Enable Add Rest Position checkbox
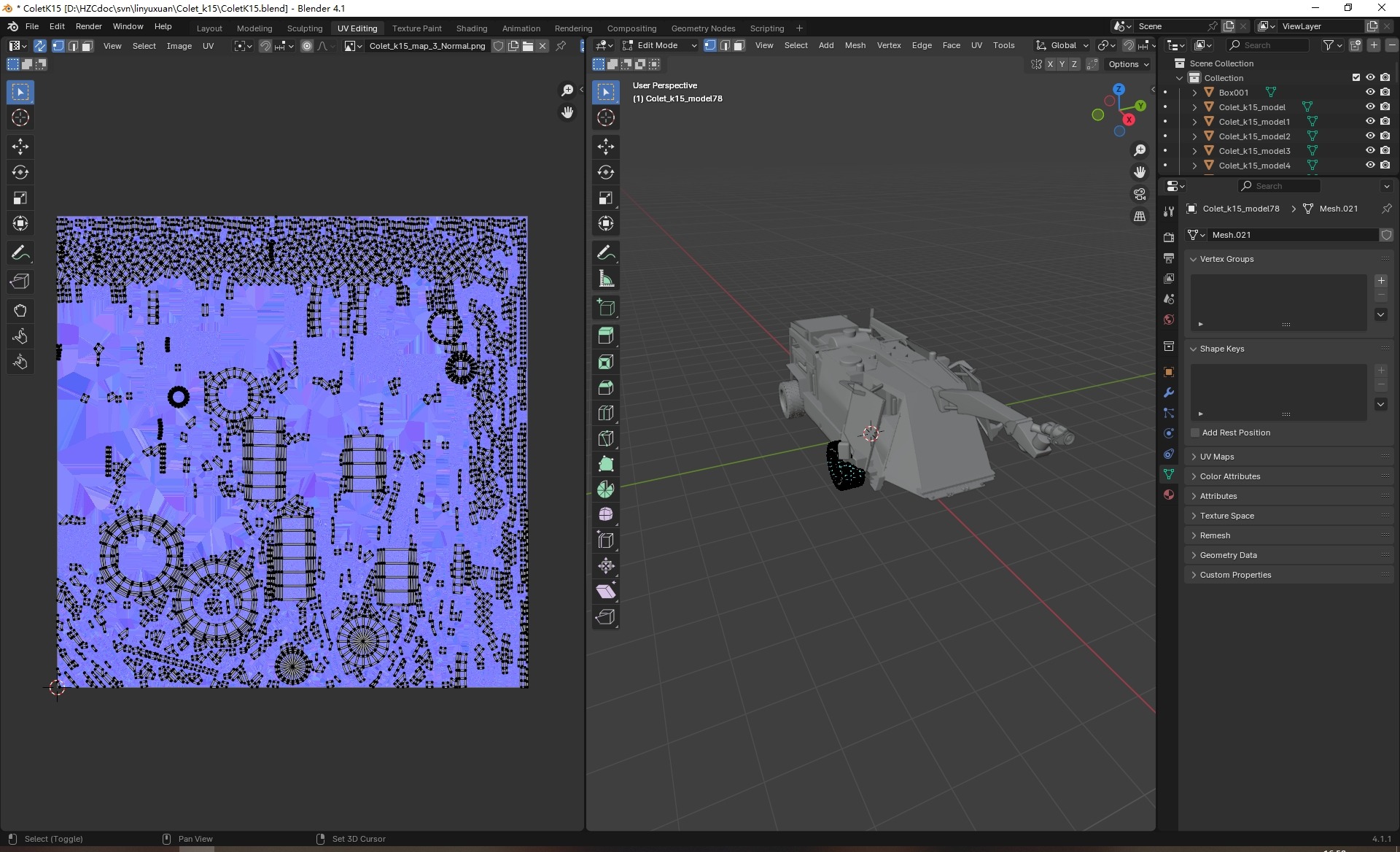The image size is (1400, 852). pos(1195,433)
